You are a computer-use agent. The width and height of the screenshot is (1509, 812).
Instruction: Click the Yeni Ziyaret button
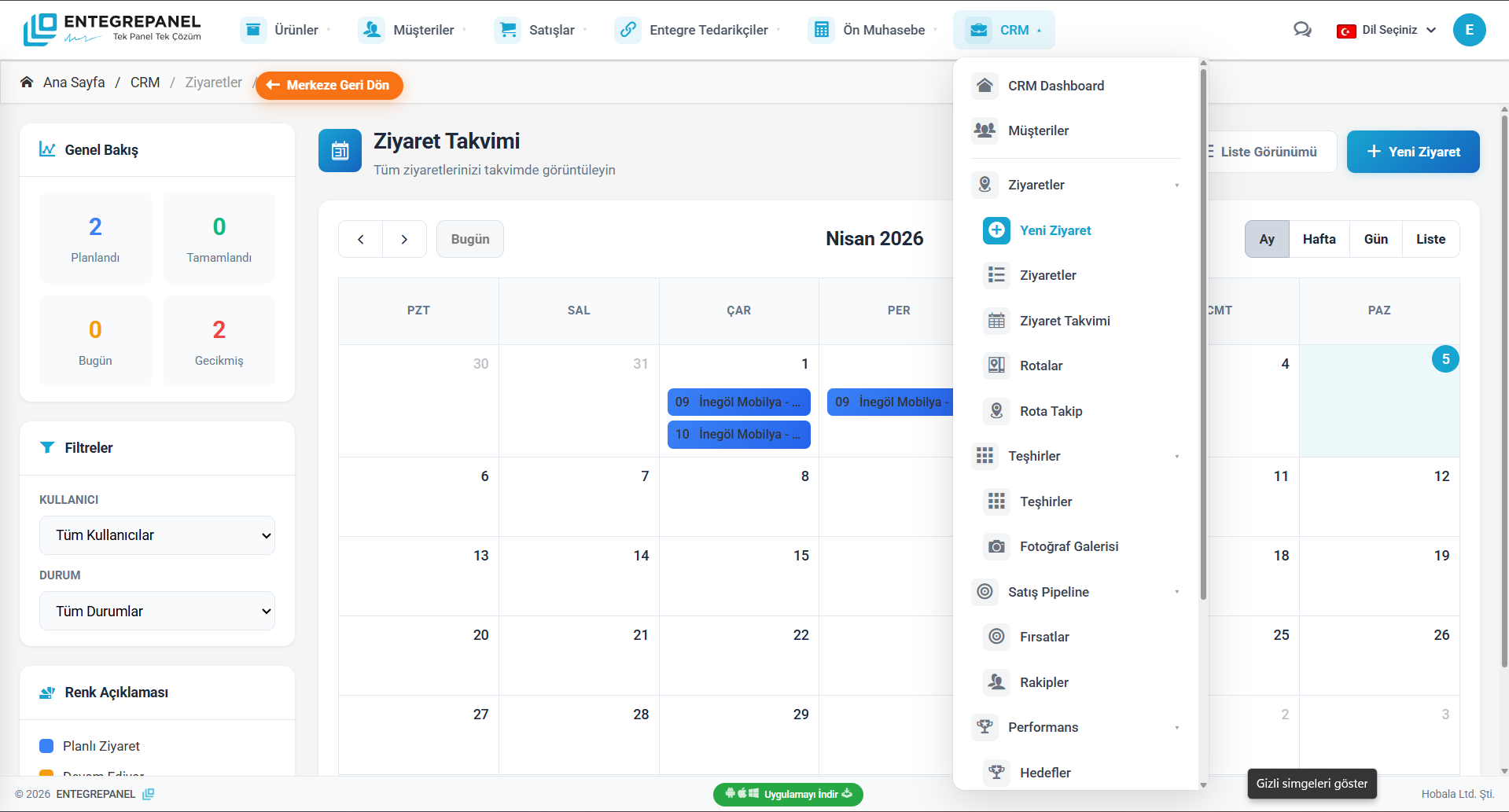coord(1412,152)
